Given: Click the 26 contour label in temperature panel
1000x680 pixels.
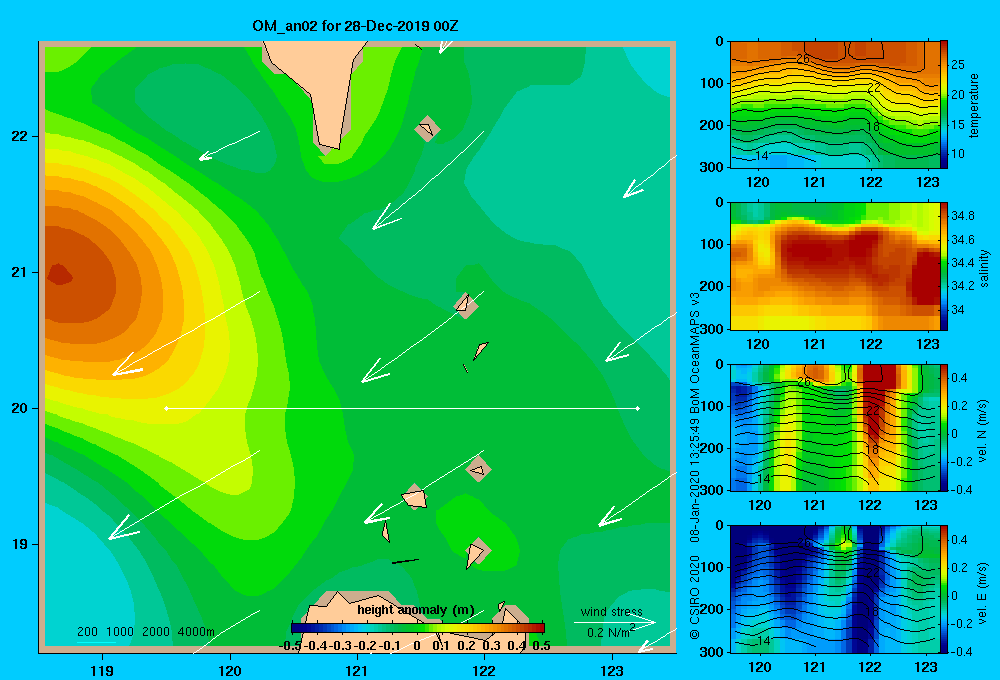Looking at the screenshot, I should (803, 59).
